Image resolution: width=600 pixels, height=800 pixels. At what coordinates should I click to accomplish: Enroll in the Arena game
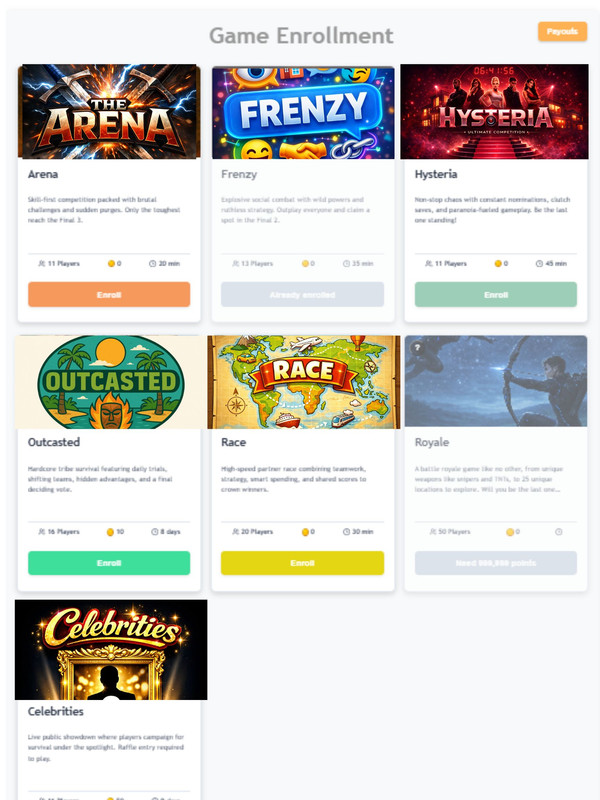click(x=109, y=294)
